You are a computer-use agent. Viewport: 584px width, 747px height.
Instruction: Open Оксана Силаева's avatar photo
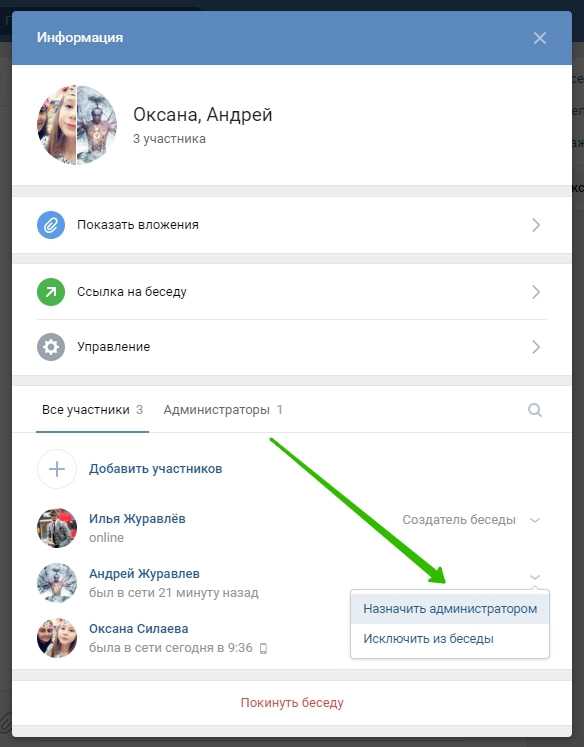[57, 638]
